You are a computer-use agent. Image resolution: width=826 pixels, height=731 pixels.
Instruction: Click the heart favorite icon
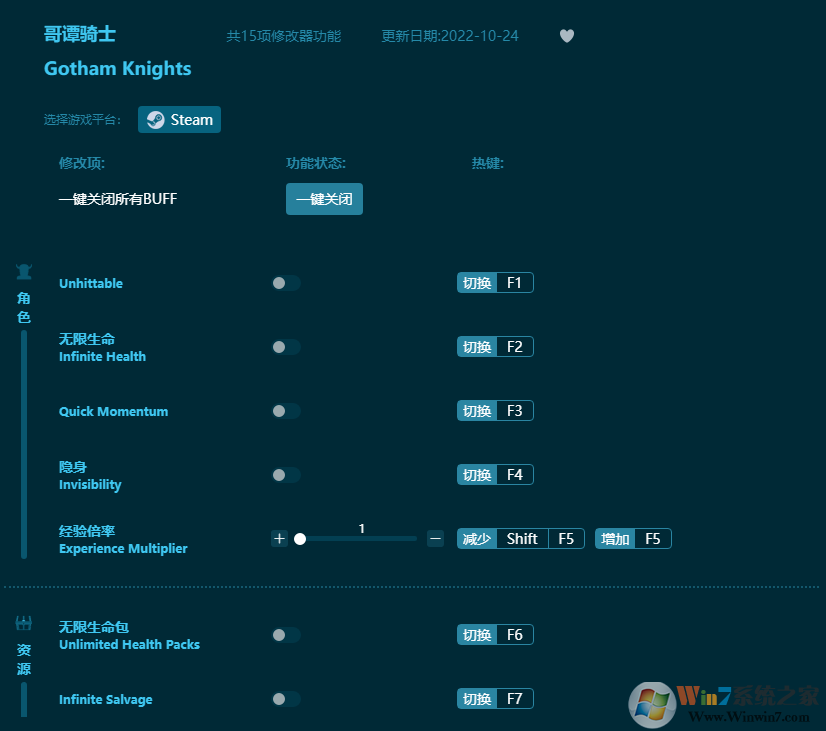[x=566, y=36]
